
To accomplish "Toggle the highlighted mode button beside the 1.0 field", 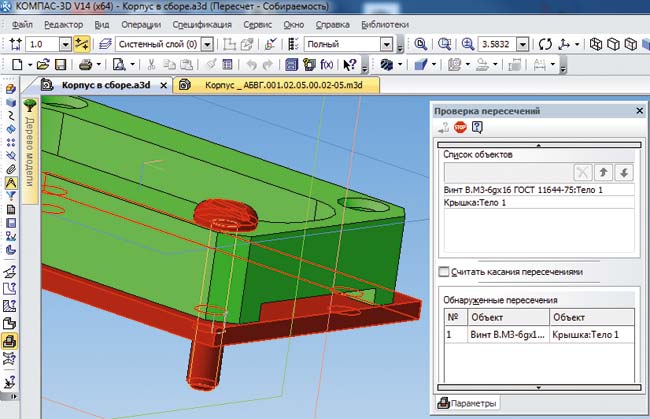I will pyautogui.click(x=82, y=45).
